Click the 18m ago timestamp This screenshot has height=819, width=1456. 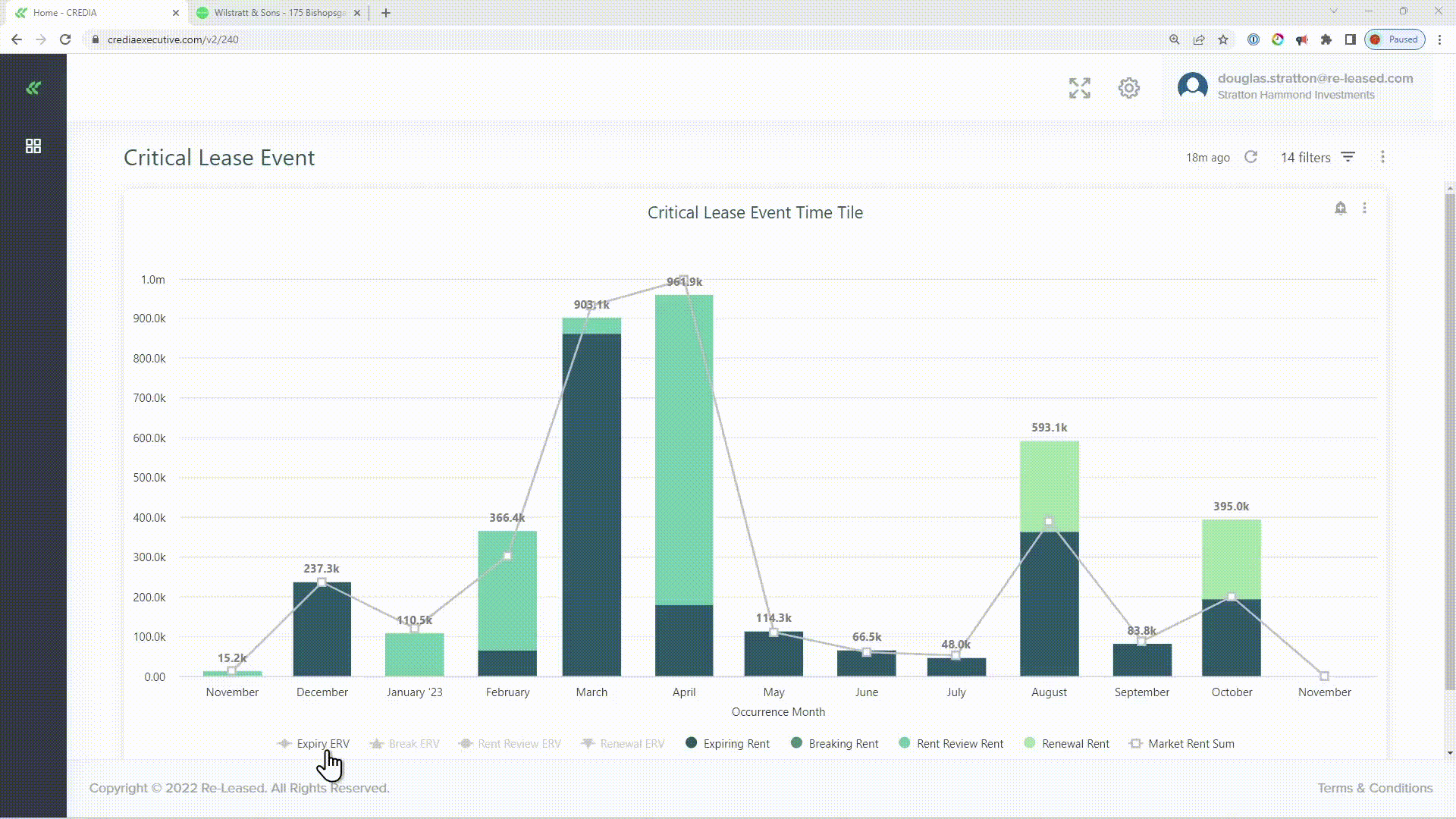(1207, 158)
